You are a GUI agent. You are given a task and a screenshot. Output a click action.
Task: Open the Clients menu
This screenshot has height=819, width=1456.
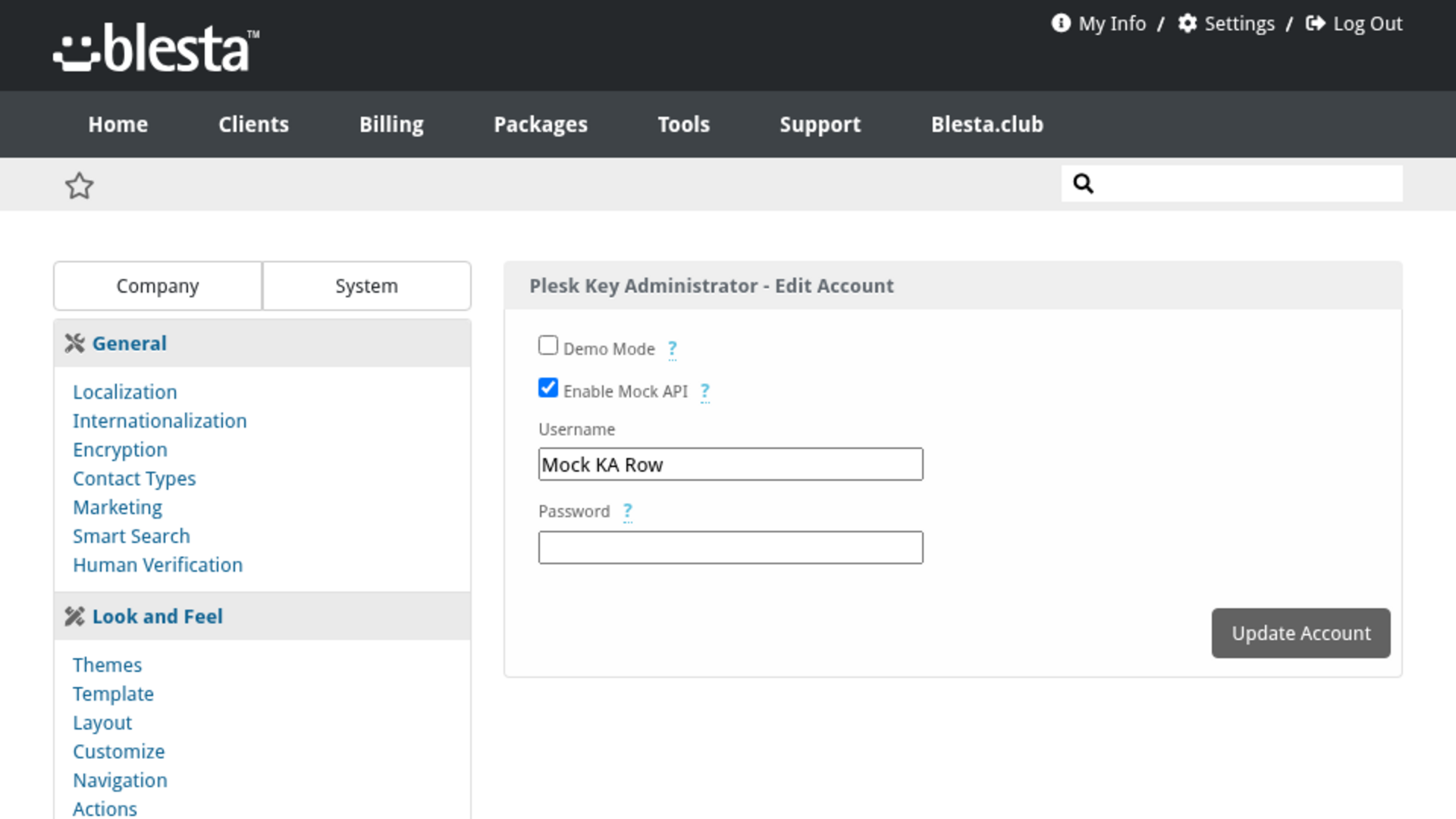(x=253, y=124)
